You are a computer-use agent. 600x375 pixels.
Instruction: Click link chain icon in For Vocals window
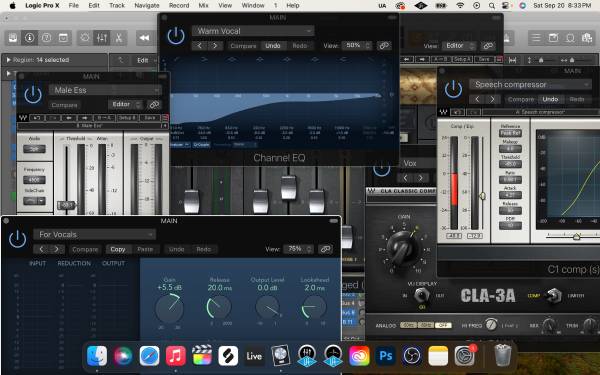click(326, 249)
